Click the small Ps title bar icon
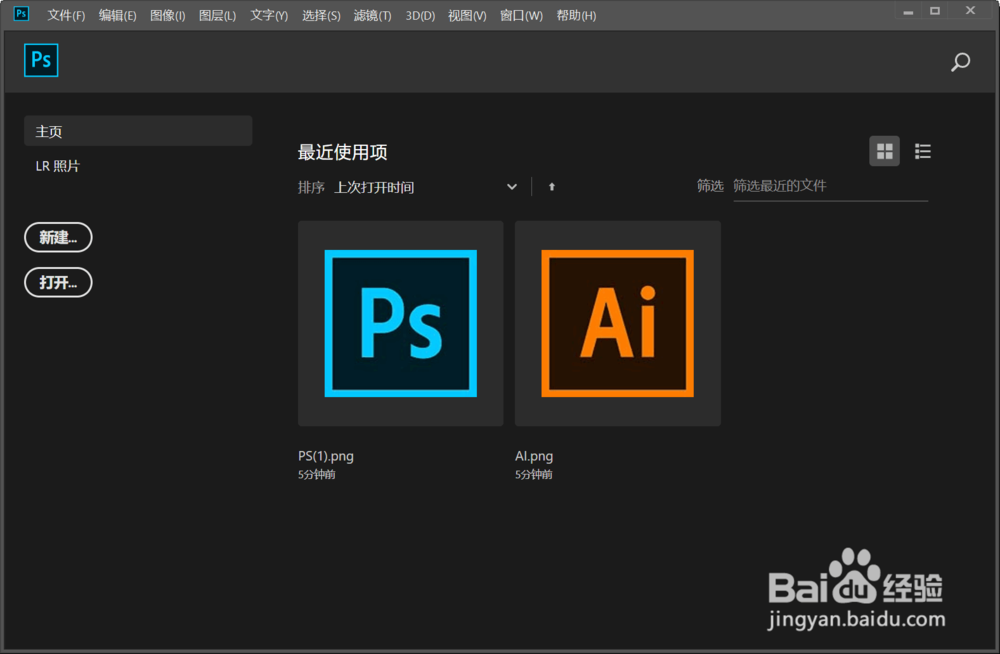Viewport: 1000px width, 654px height. [x=21, y=13]
